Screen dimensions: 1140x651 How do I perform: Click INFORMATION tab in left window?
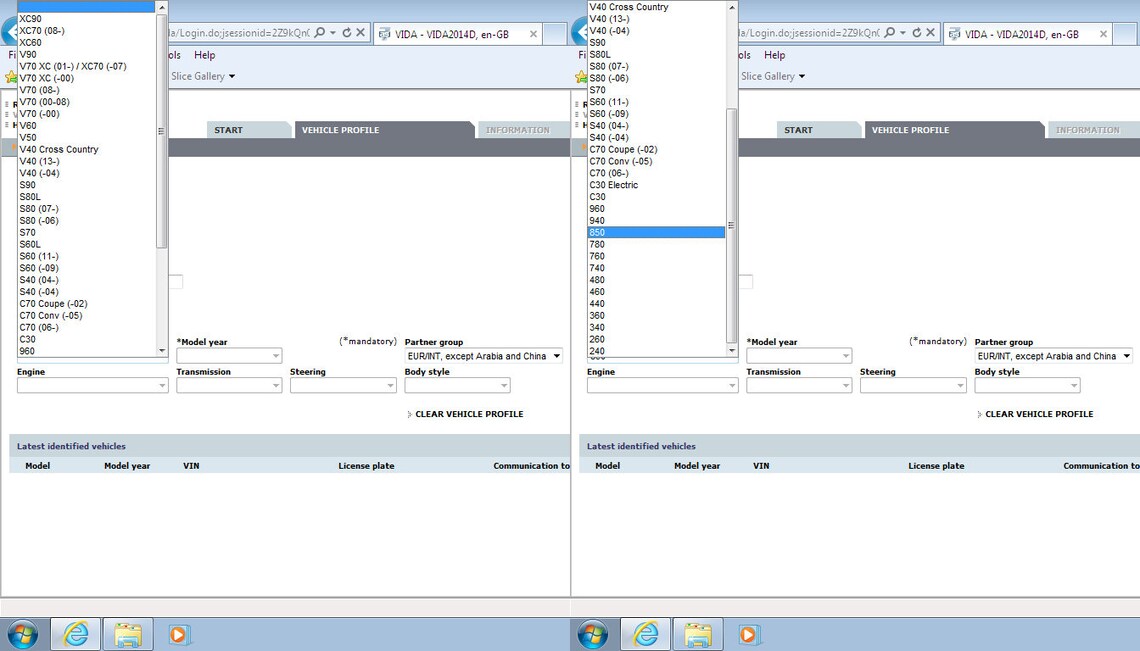[x=518, y=130]
